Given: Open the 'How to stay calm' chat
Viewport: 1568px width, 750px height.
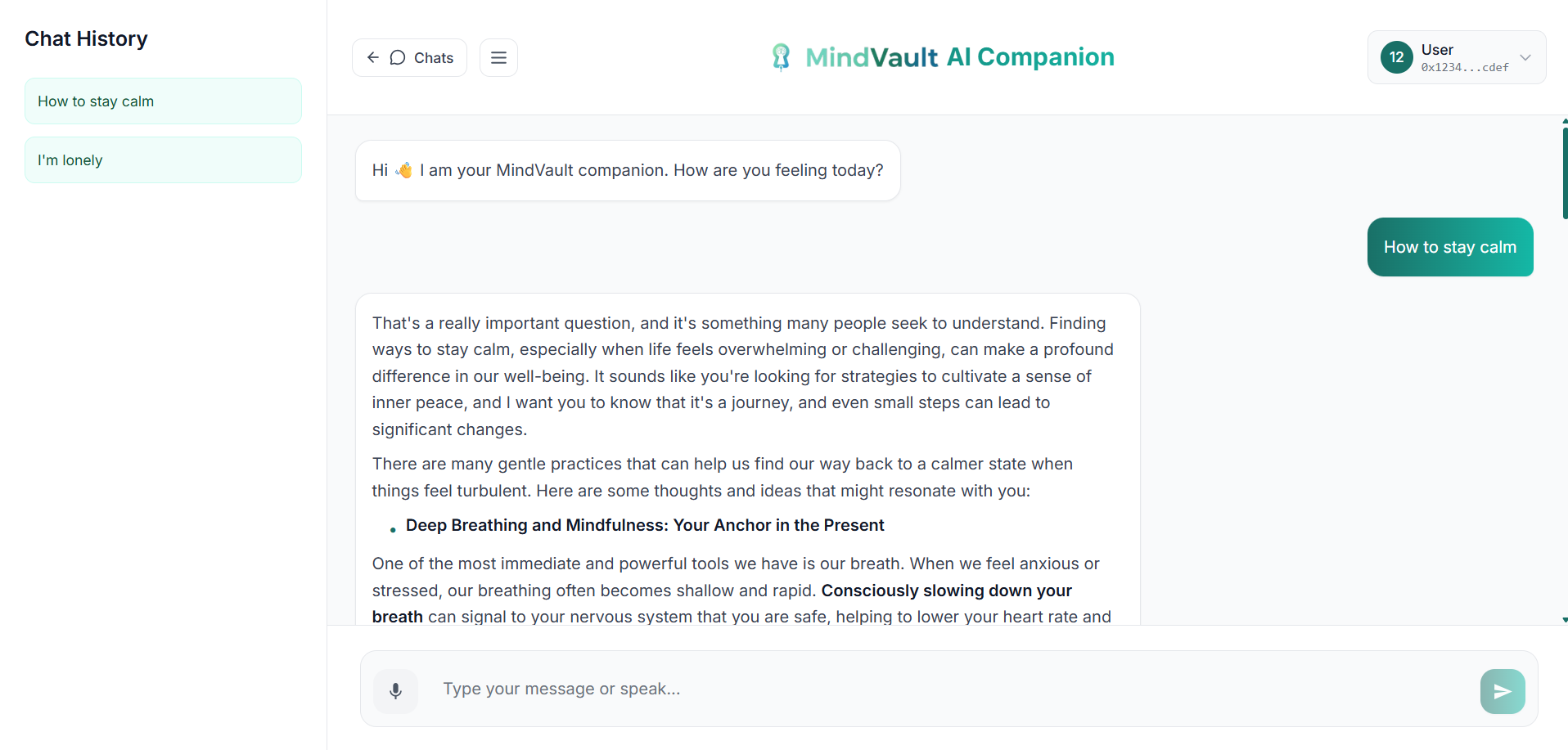Looking at the screenshot, I should point(163,101).
